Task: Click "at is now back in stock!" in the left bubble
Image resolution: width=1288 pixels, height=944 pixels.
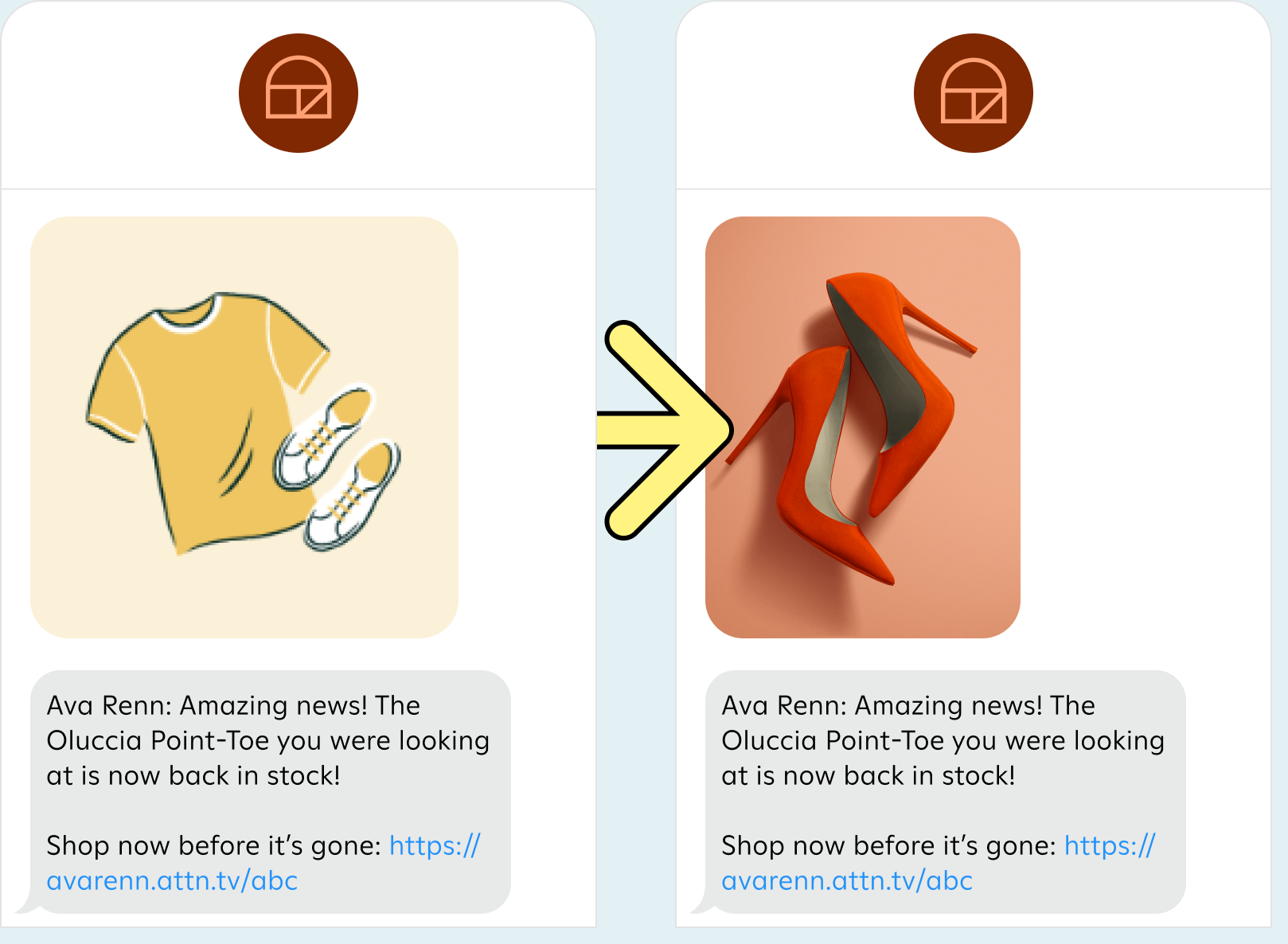Action: 193,776
